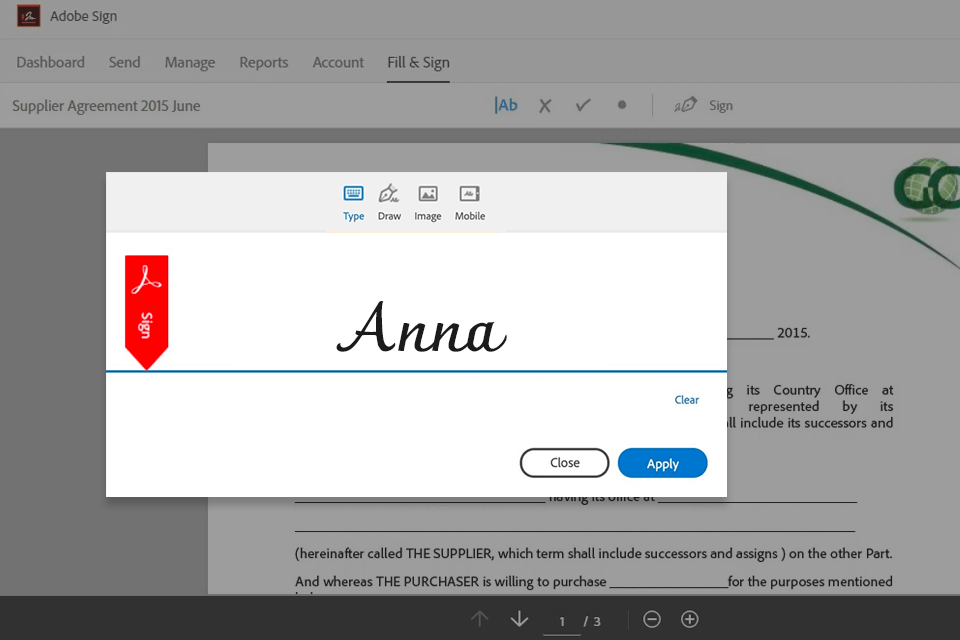Zoom out with the minus icon
This screenshot has height=640, width=960.
coord(652,619)
